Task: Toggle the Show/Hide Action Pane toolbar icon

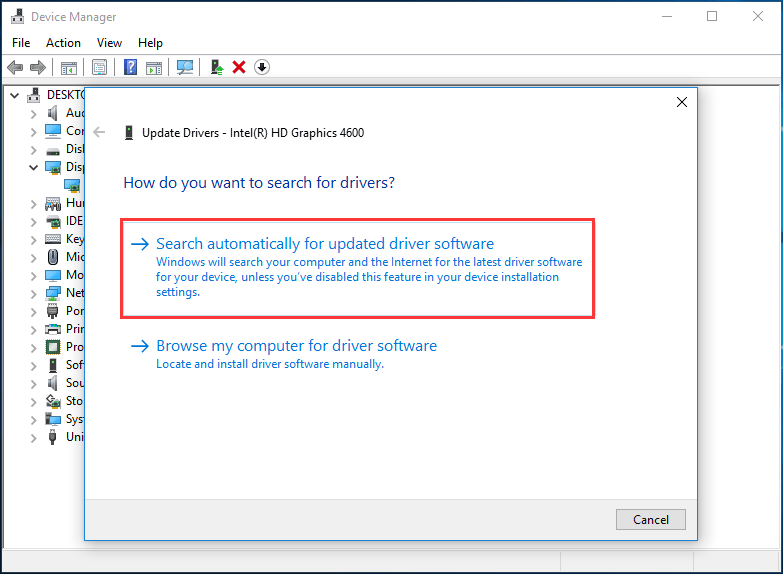Action: click(x=154, y=67)
